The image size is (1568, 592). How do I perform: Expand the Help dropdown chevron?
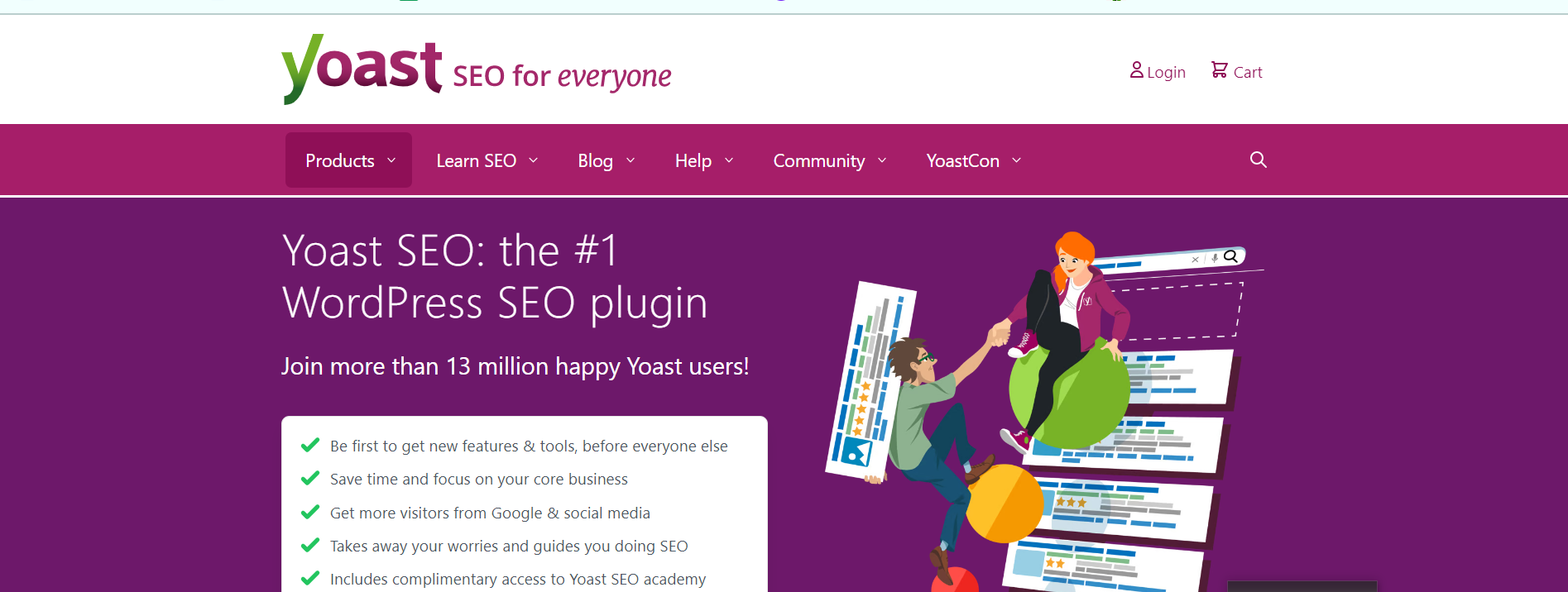pyautogui.click(x=729, y=160)
